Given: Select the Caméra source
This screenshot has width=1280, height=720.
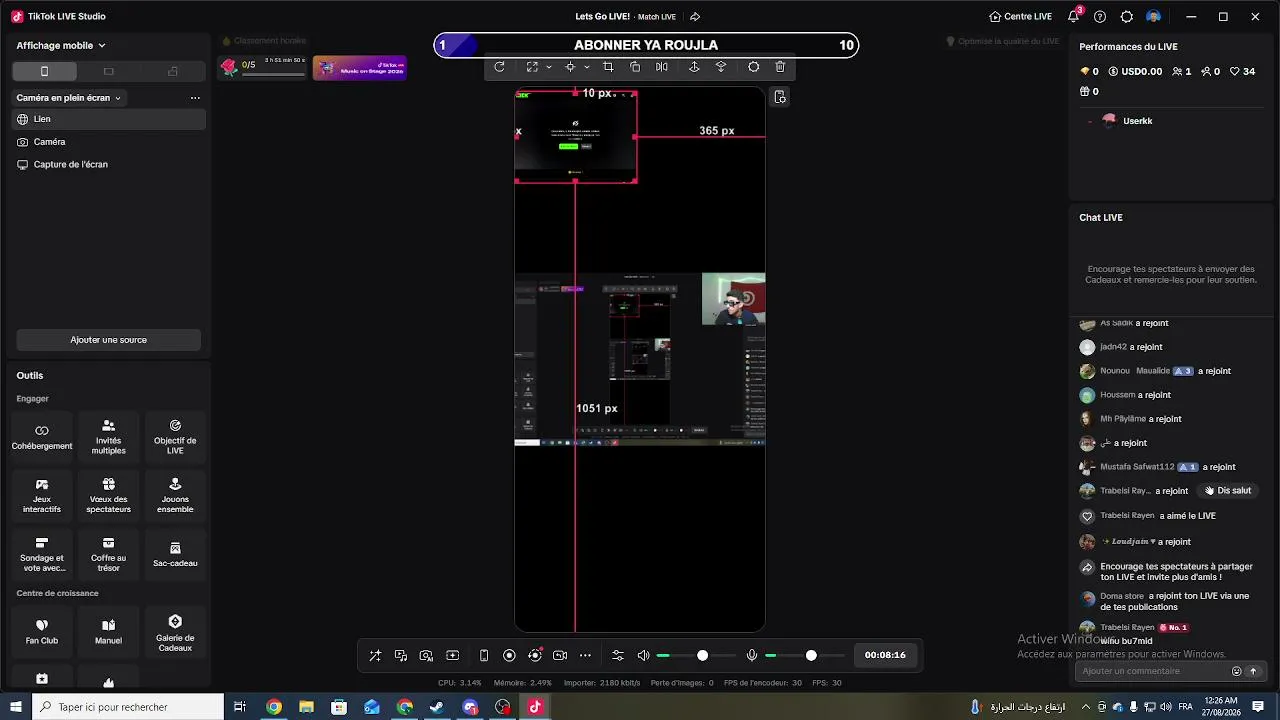Looking at the screenshot, I should pyautogui.click(x=109, y=142).
